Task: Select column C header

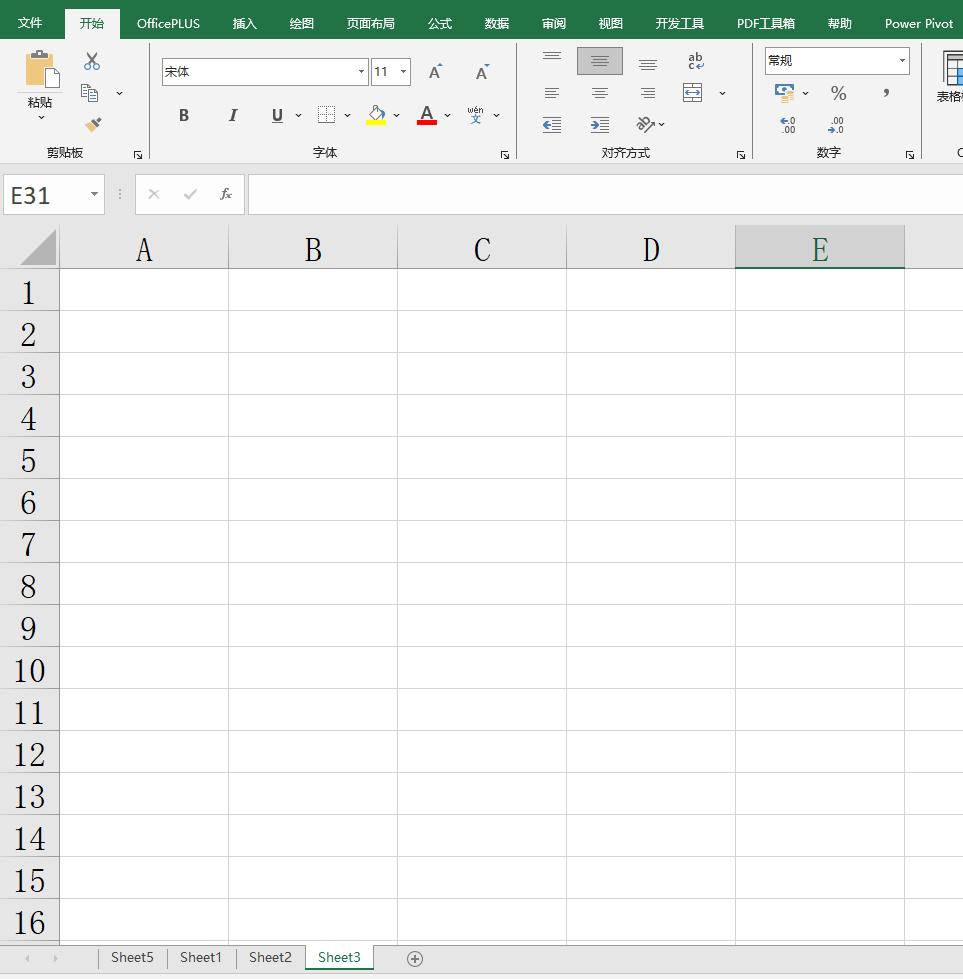Action: coord(482,248)
